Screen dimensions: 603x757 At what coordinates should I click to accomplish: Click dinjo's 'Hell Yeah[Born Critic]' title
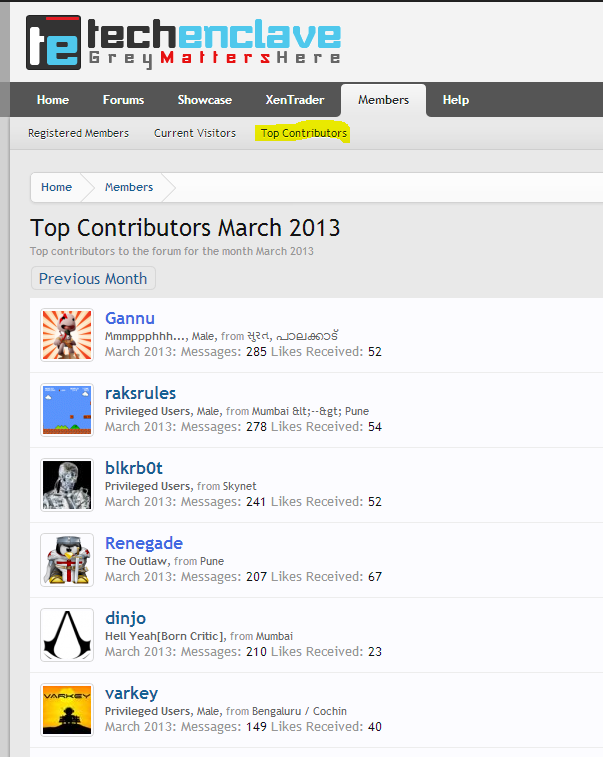[165, 636]
